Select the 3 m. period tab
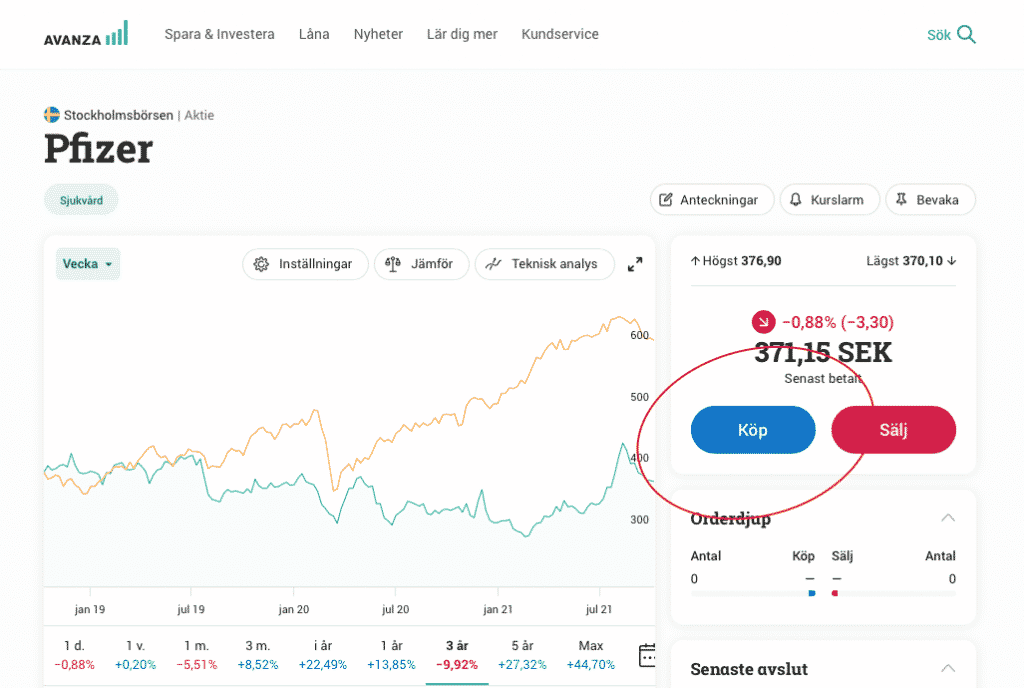This screenshot has width=1024, height=688. point(257,655)
